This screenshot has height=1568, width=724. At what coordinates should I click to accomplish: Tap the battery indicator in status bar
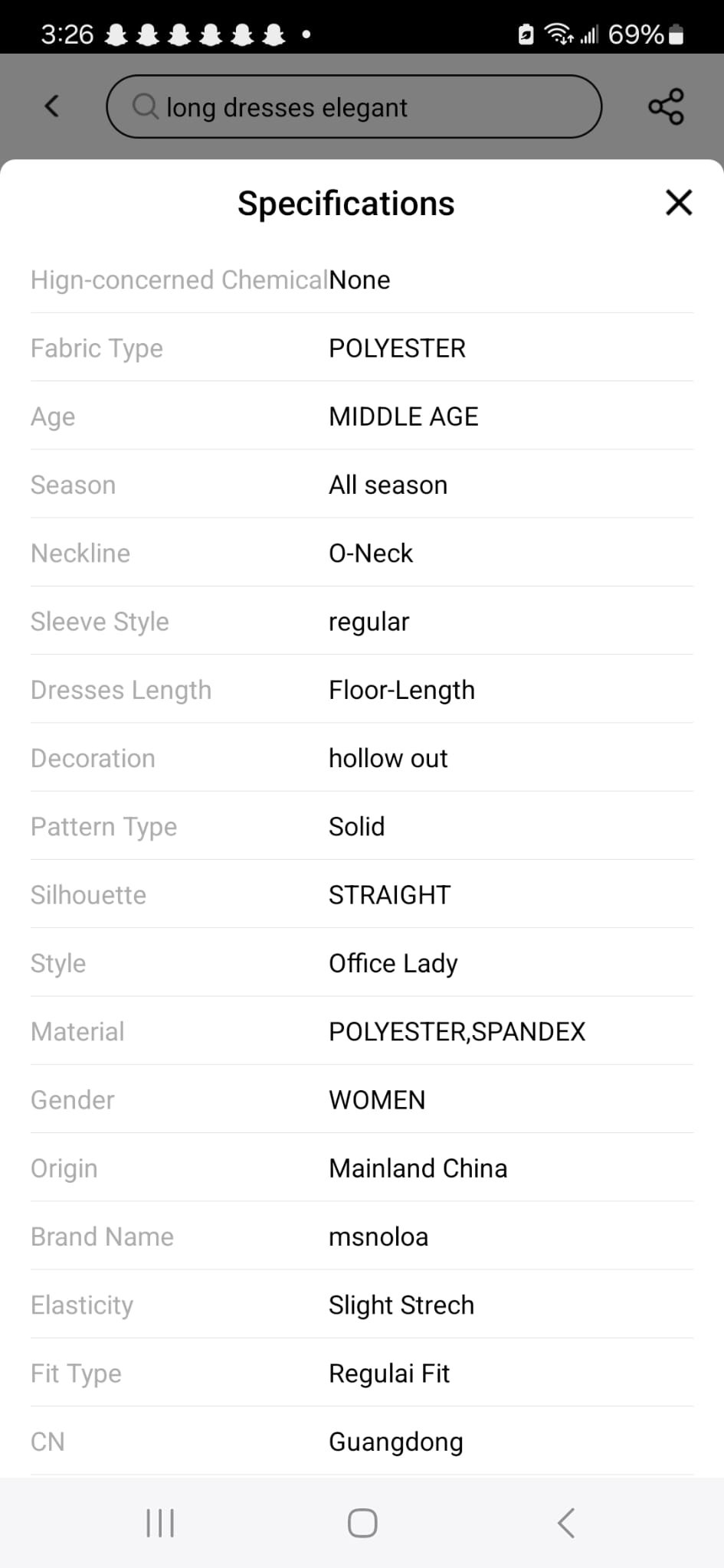coord(676,34)
